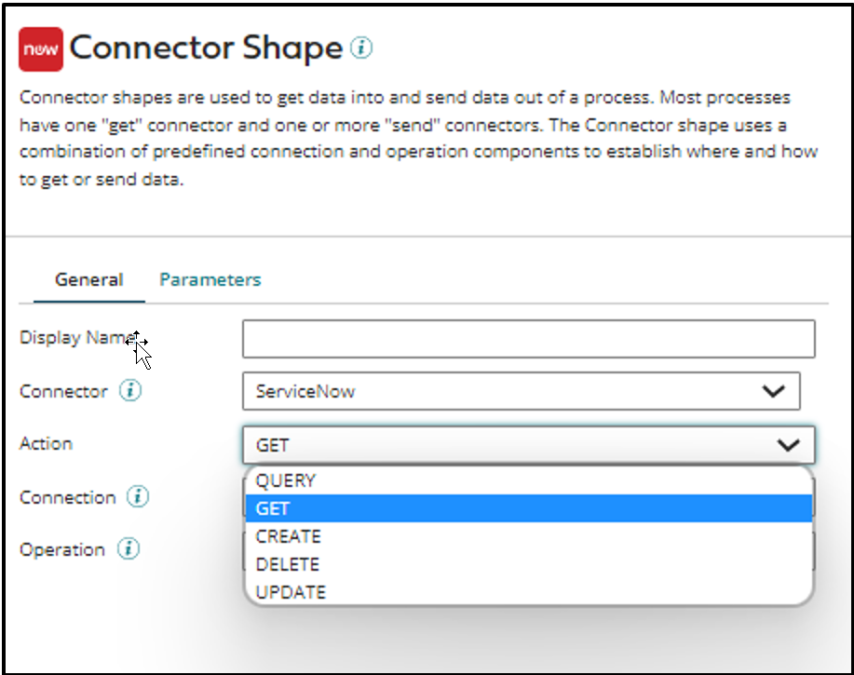Switch to the General tab
Screen dimensions: 854x675
tap(89, 280)
